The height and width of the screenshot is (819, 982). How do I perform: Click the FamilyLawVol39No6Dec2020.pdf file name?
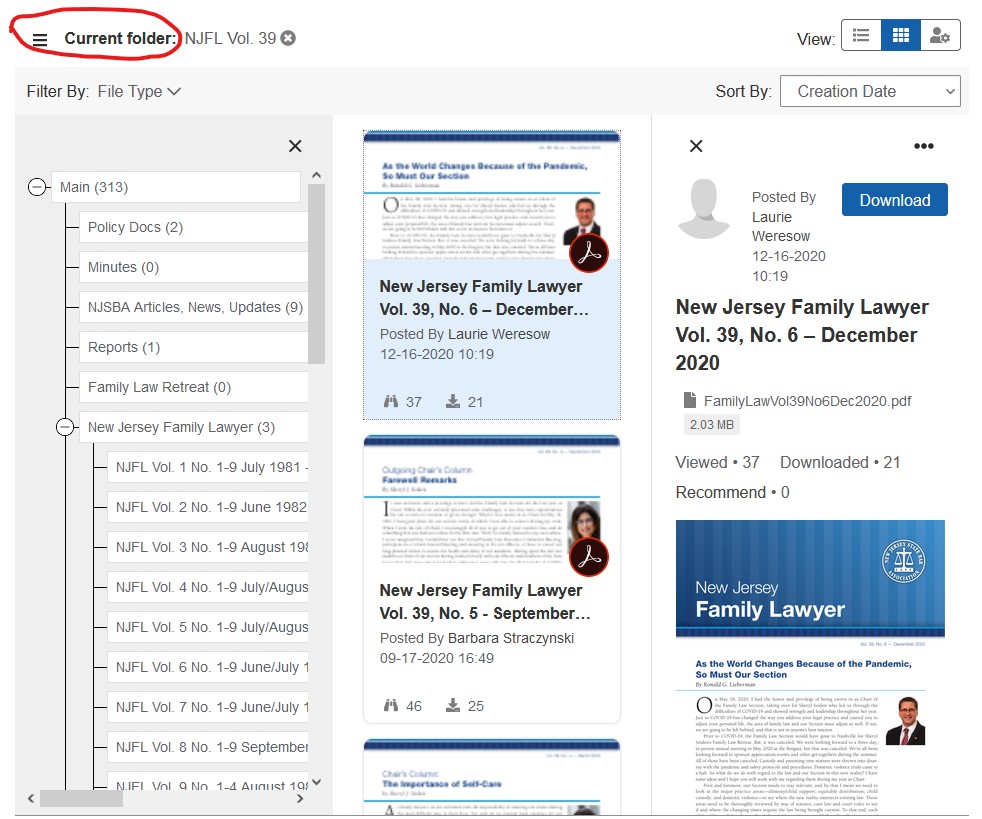[807, 401]
